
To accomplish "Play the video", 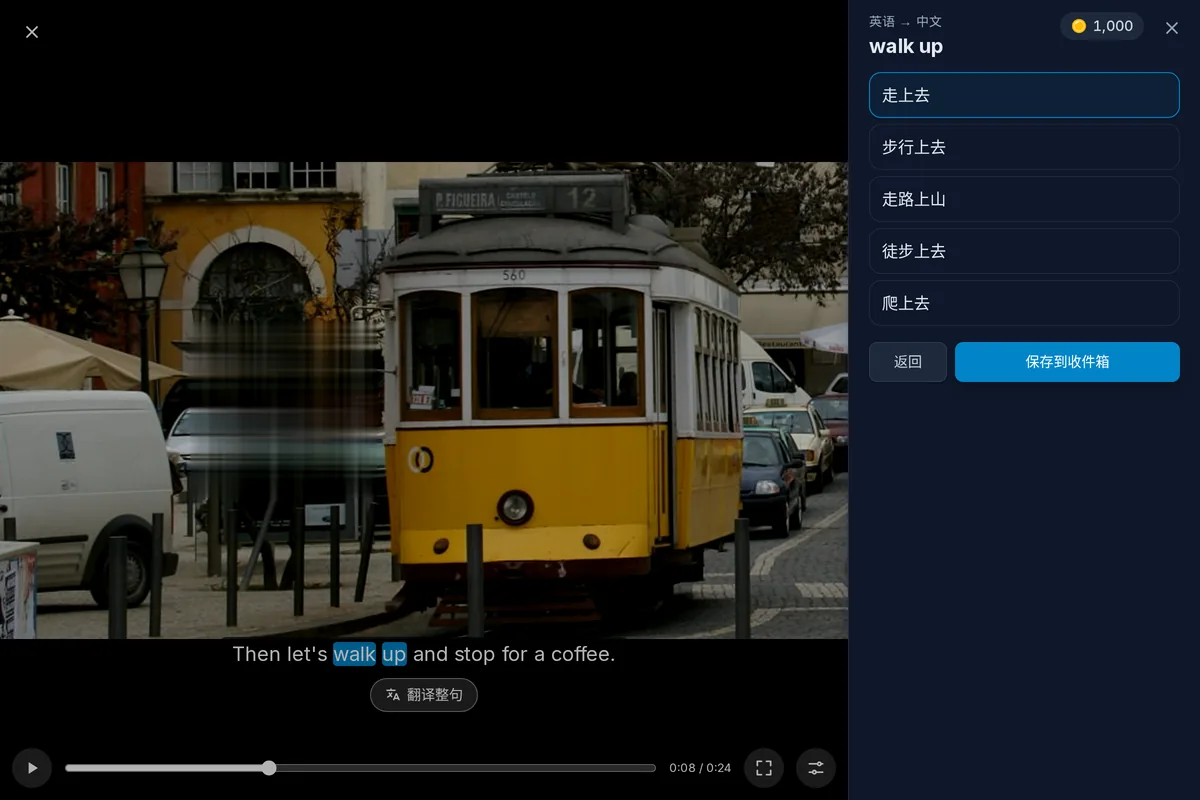I will pyautogui.click(x=32, y=768).
